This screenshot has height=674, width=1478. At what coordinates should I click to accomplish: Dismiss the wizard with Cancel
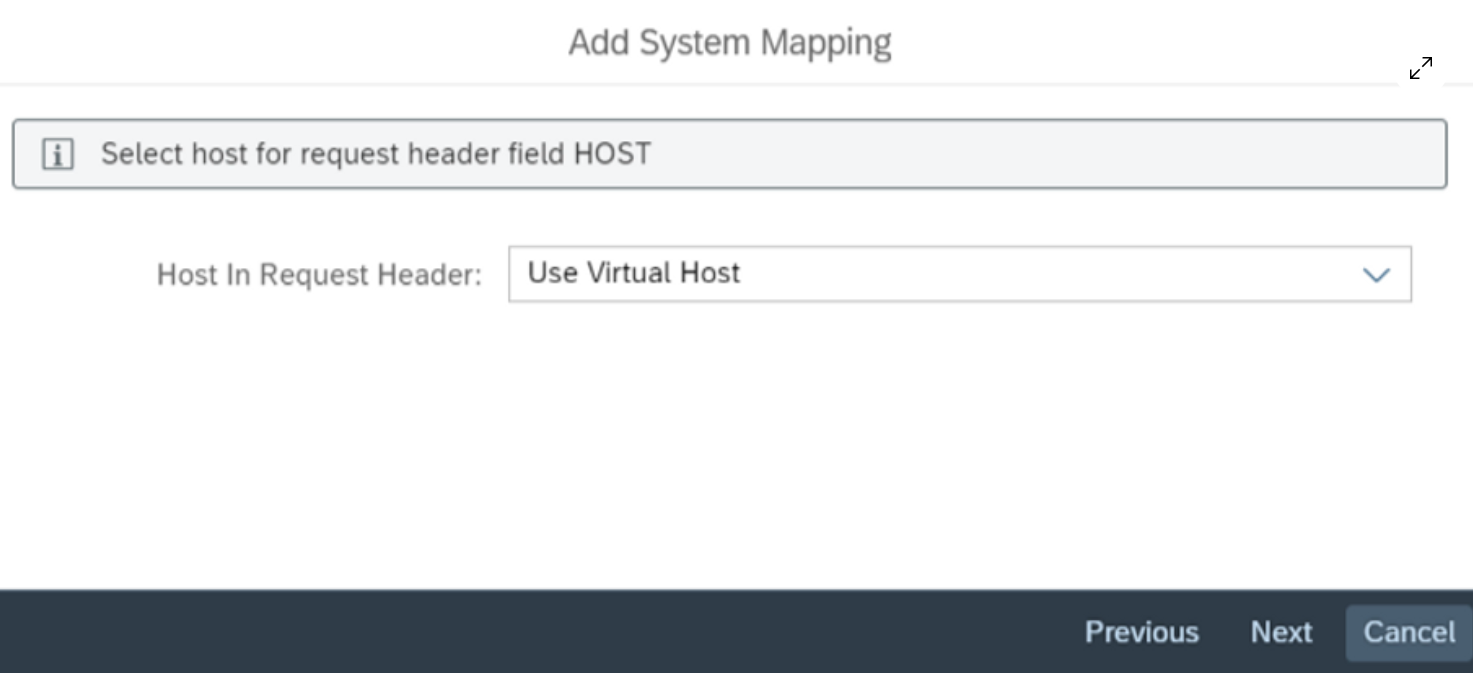pos(1409,632)
